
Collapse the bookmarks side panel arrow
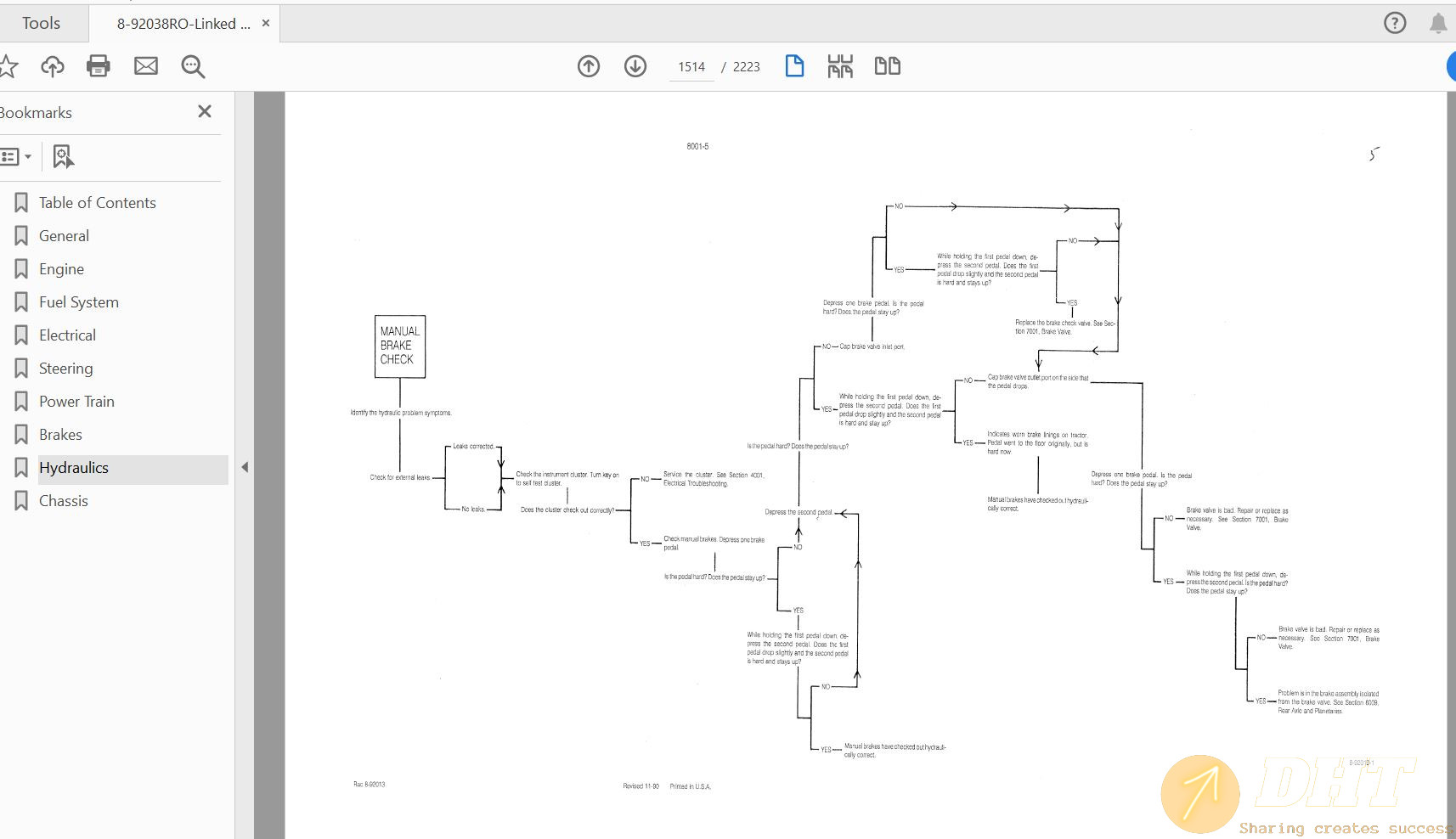(x=245, y=467)
